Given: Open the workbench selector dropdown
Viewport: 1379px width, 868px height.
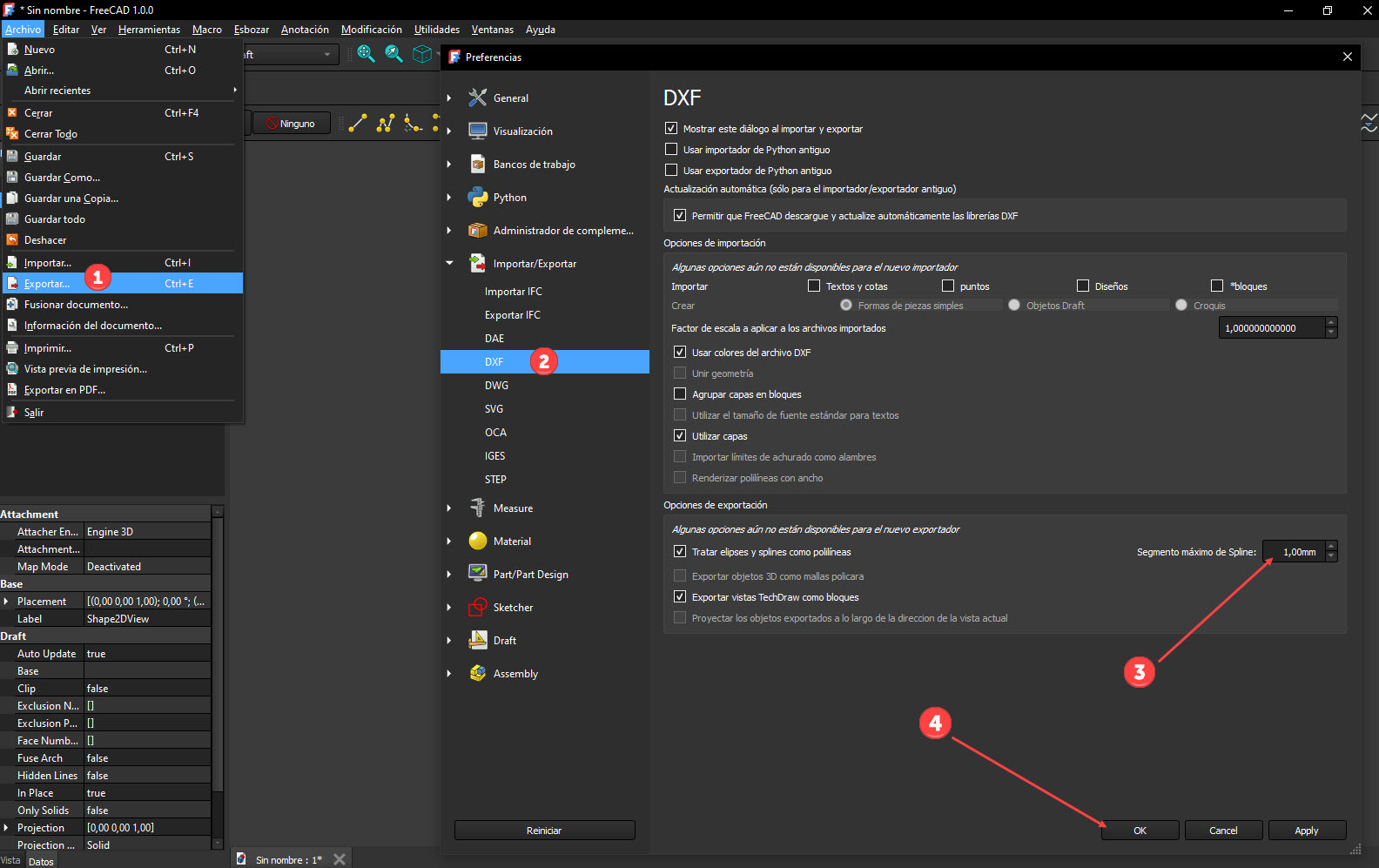Looking at the screenshot, I should [290, 54].
